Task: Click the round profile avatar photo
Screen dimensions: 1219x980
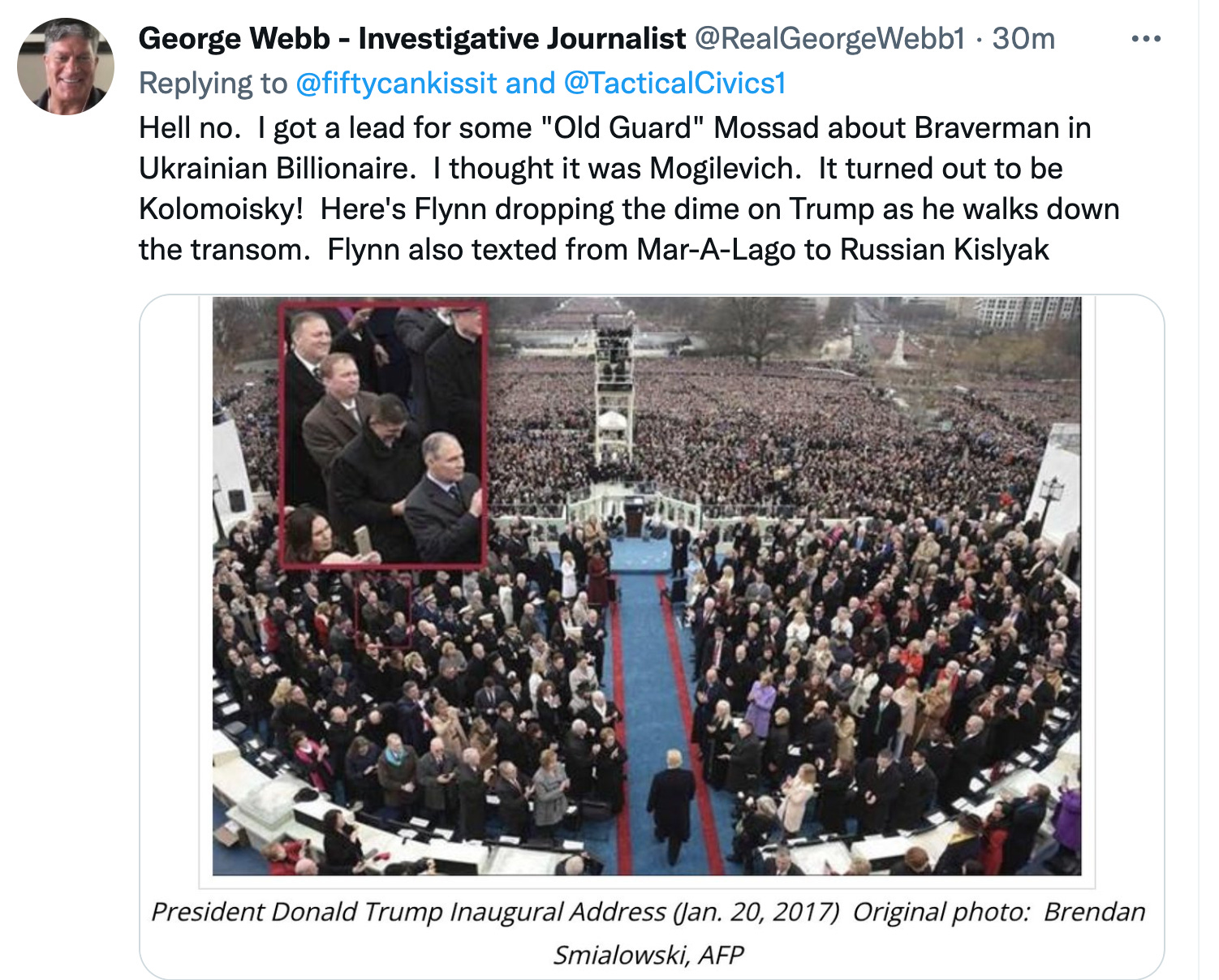Action: click(x=66, y=67)
